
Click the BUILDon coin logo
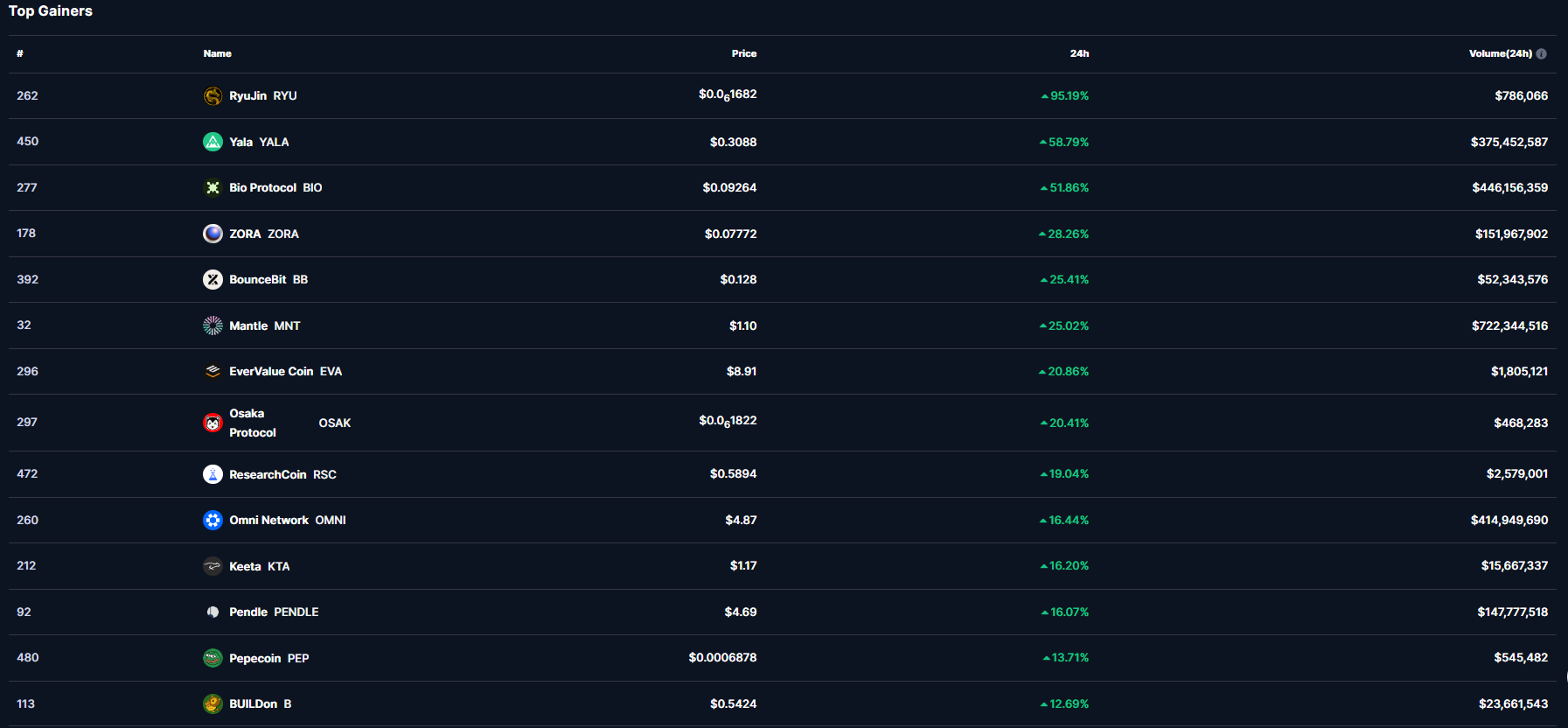(213, 703)
